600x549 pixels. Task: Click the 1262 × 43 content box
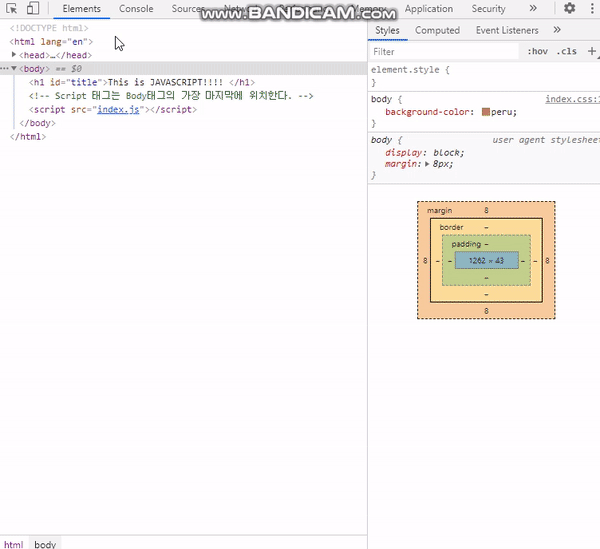(486, 261)
